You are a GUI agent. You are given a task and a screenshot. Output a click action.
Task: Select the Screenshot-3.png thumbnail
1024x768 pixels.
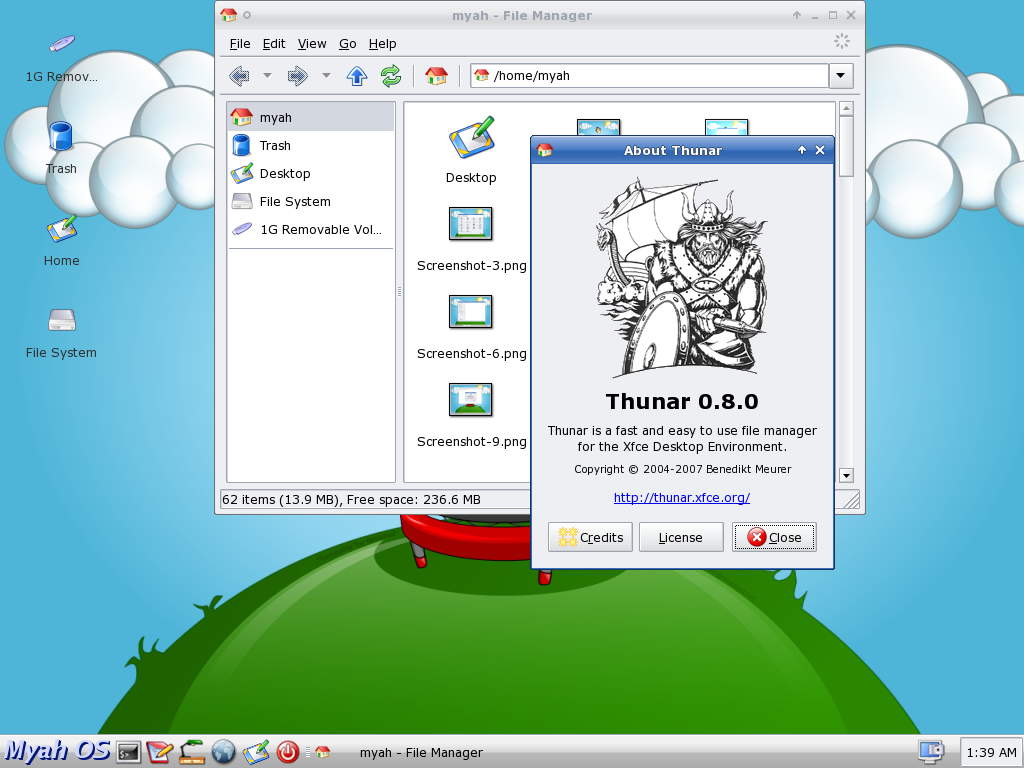point(470,224)
